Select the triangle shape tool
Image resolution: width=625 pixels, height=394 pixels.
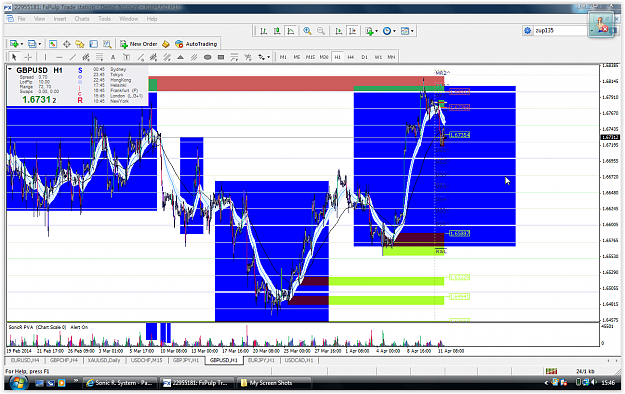pyautogui.click(x=180, y=57)
